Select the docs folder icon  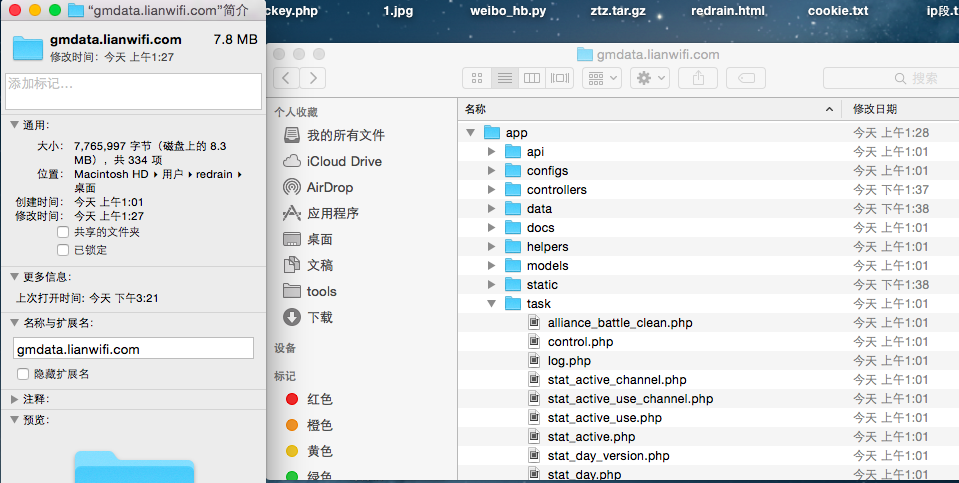pyautogui.click(x=513, y=227)
